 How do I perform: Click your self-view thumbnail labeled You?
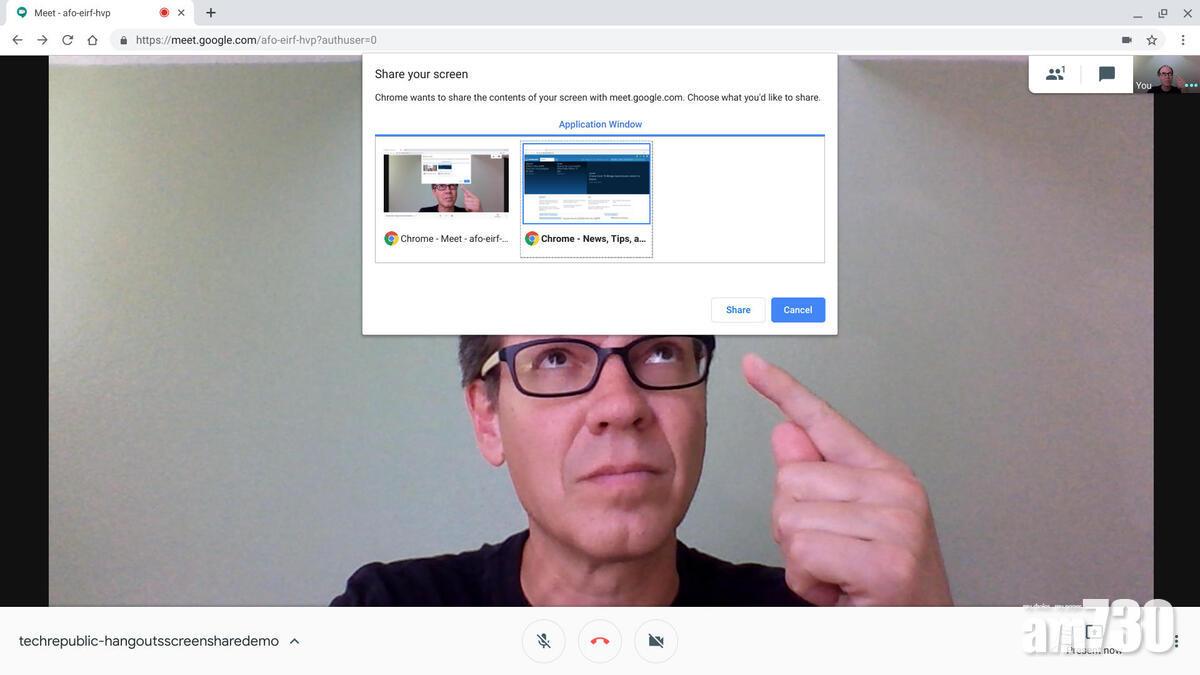click(1166, 74)
